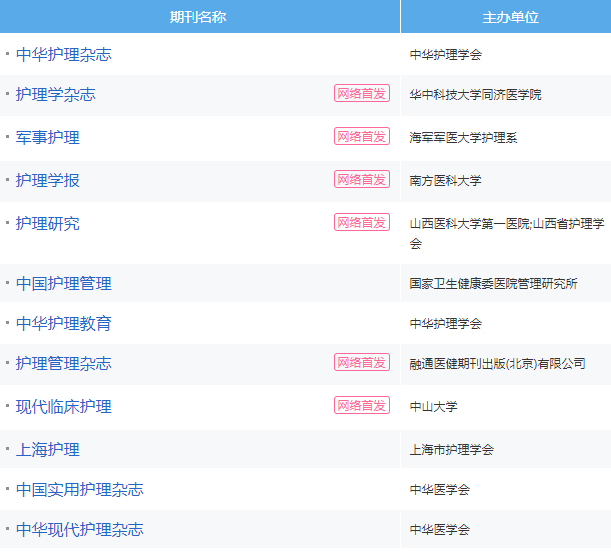The height and width of the screenshot is (556, 611).
Task: Open the 中华护理教育 journal link
Action: pos(64,324)
